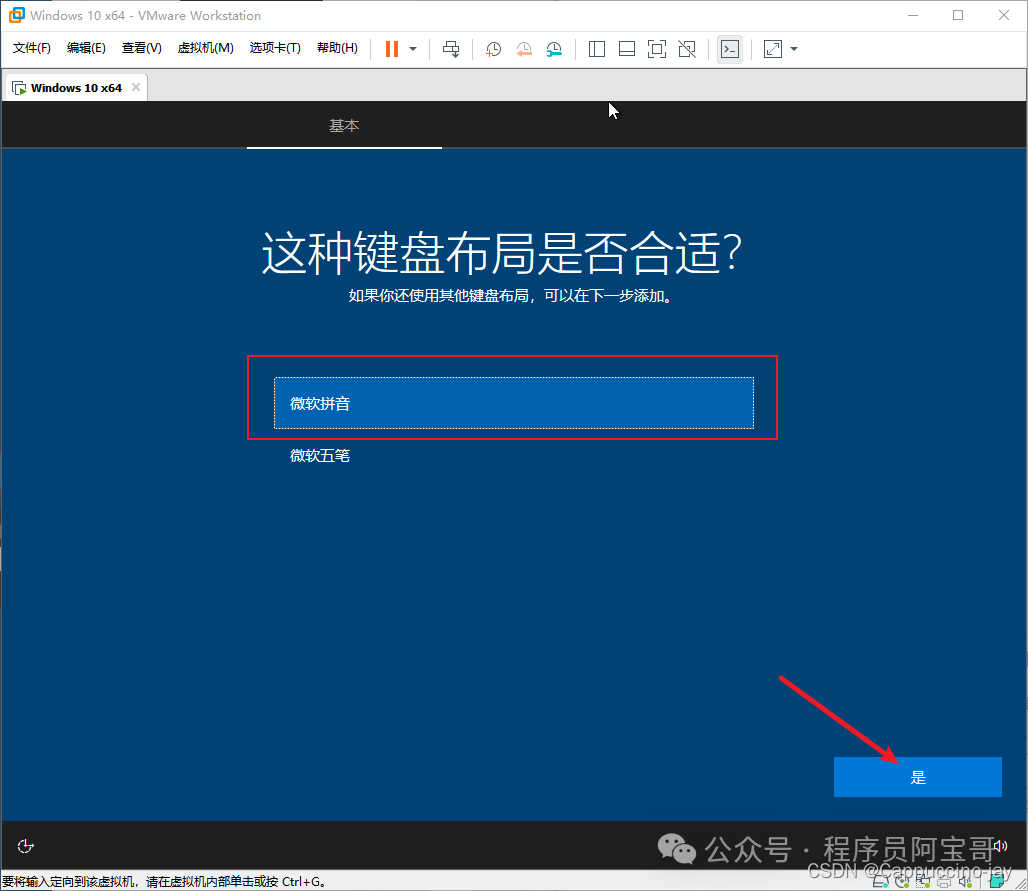Open the 虚拟机(M) menu
This screenshot has height=891, width=1028.
click(205, 48)
